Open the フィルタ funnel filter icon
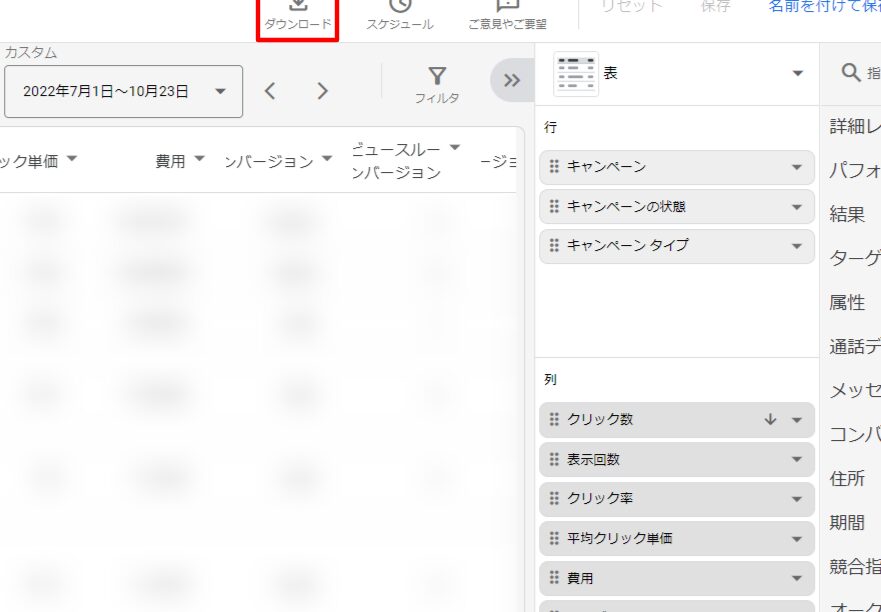Screen dimensions: 881x612 [437, 77]
